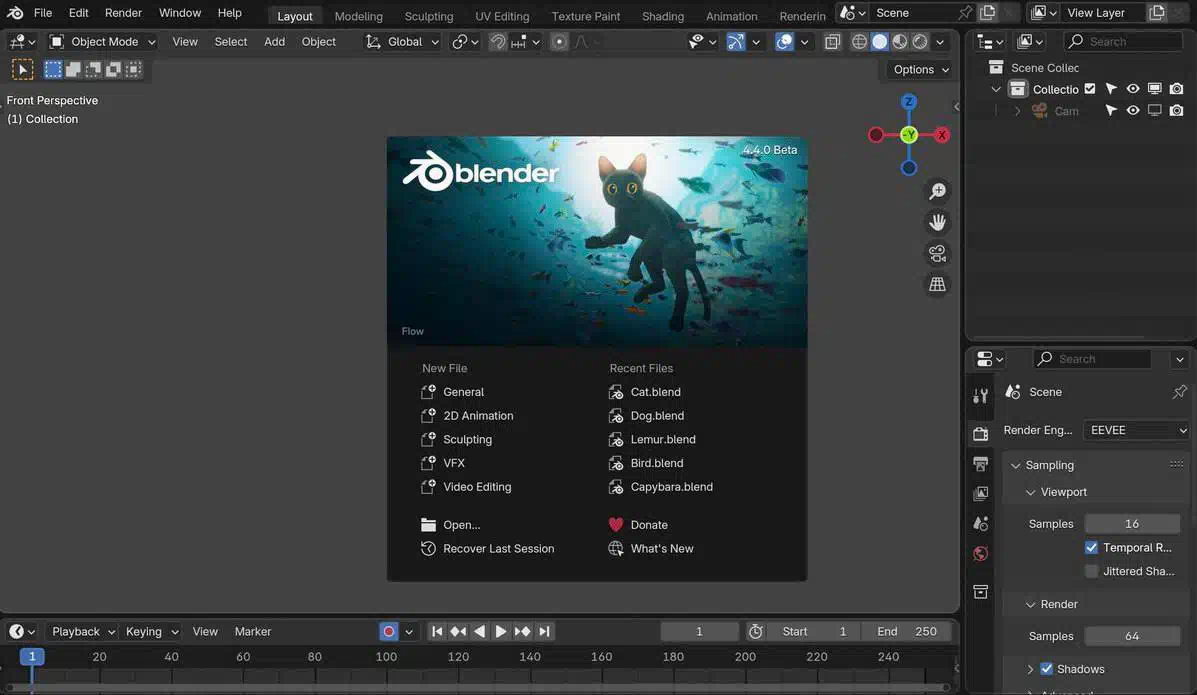Viewport: 1197px width, 695px height.
Task: Click the auto keying record button
Action: pyautogui.click(x=389, y=631)
